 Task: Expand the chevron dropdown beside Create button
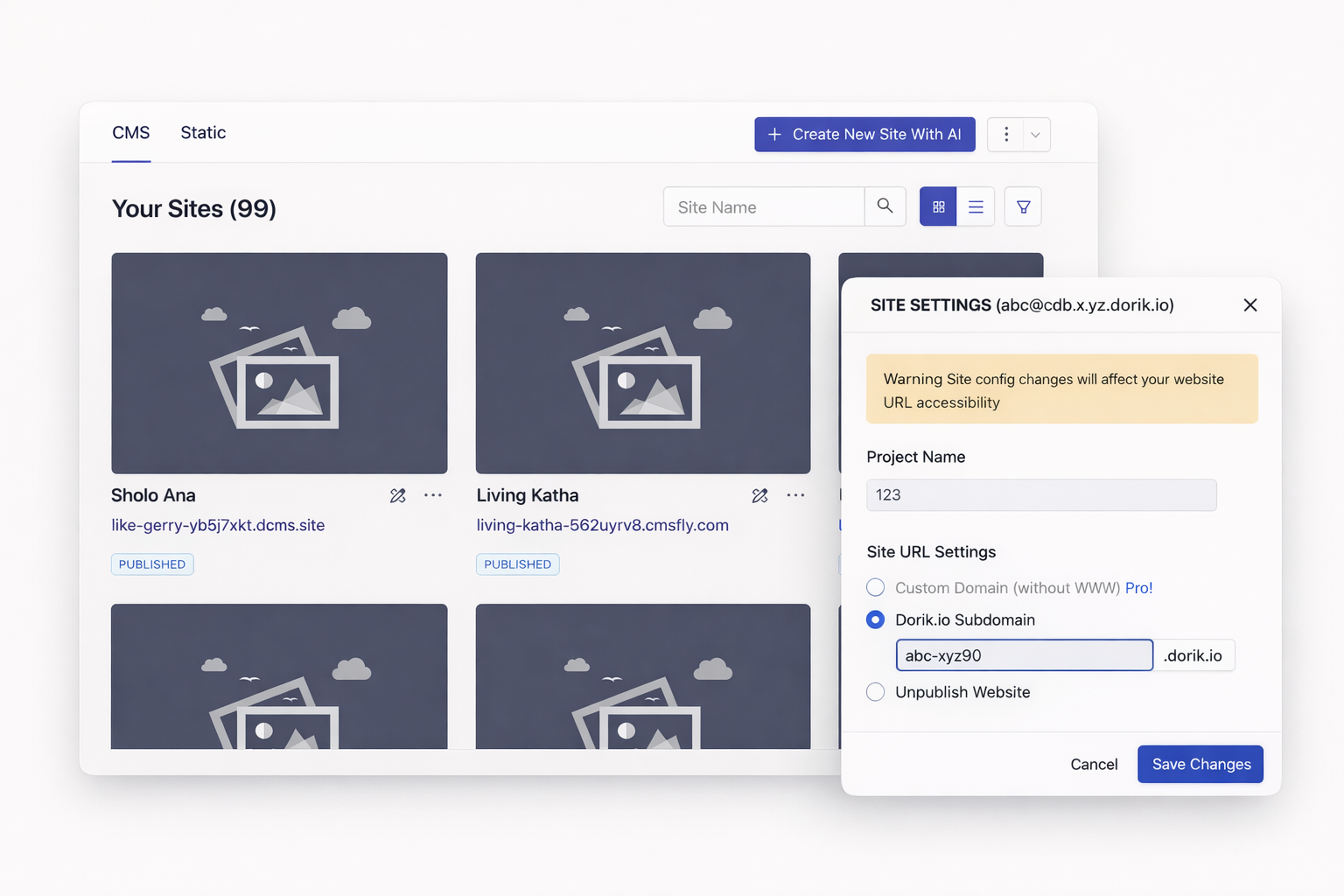point(1036,135)
